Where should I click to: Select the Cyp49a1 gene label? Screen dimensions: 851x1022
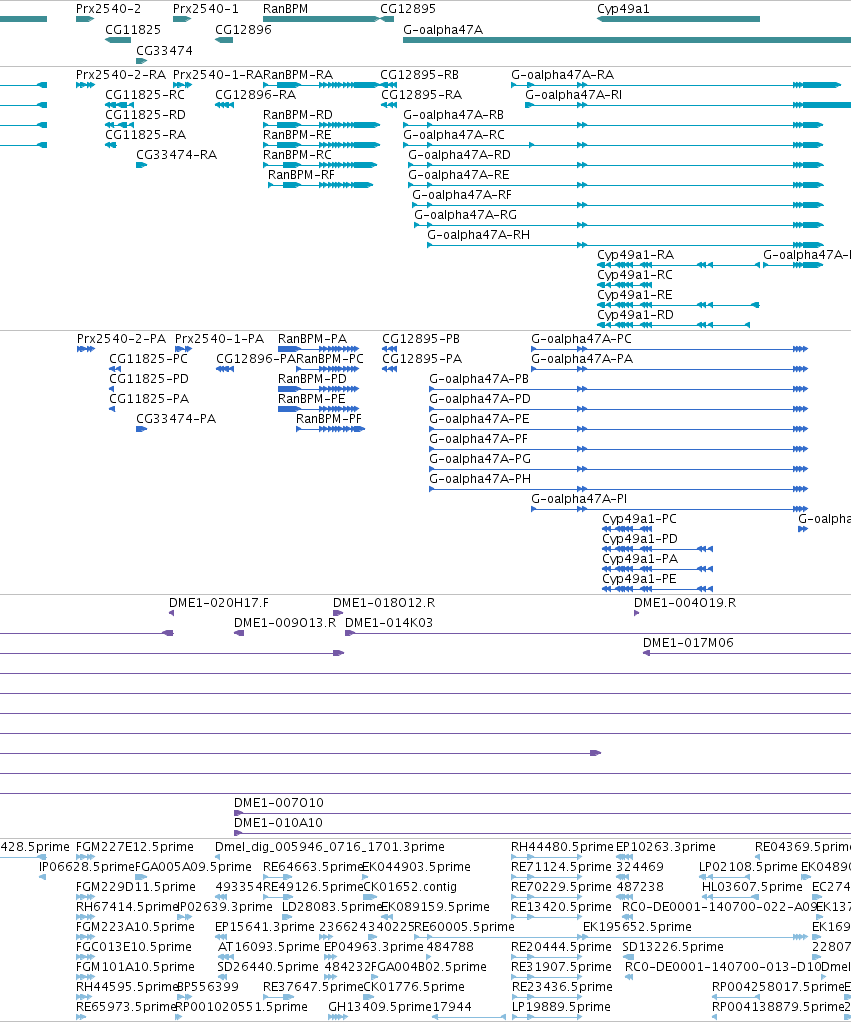click(623, 9)
